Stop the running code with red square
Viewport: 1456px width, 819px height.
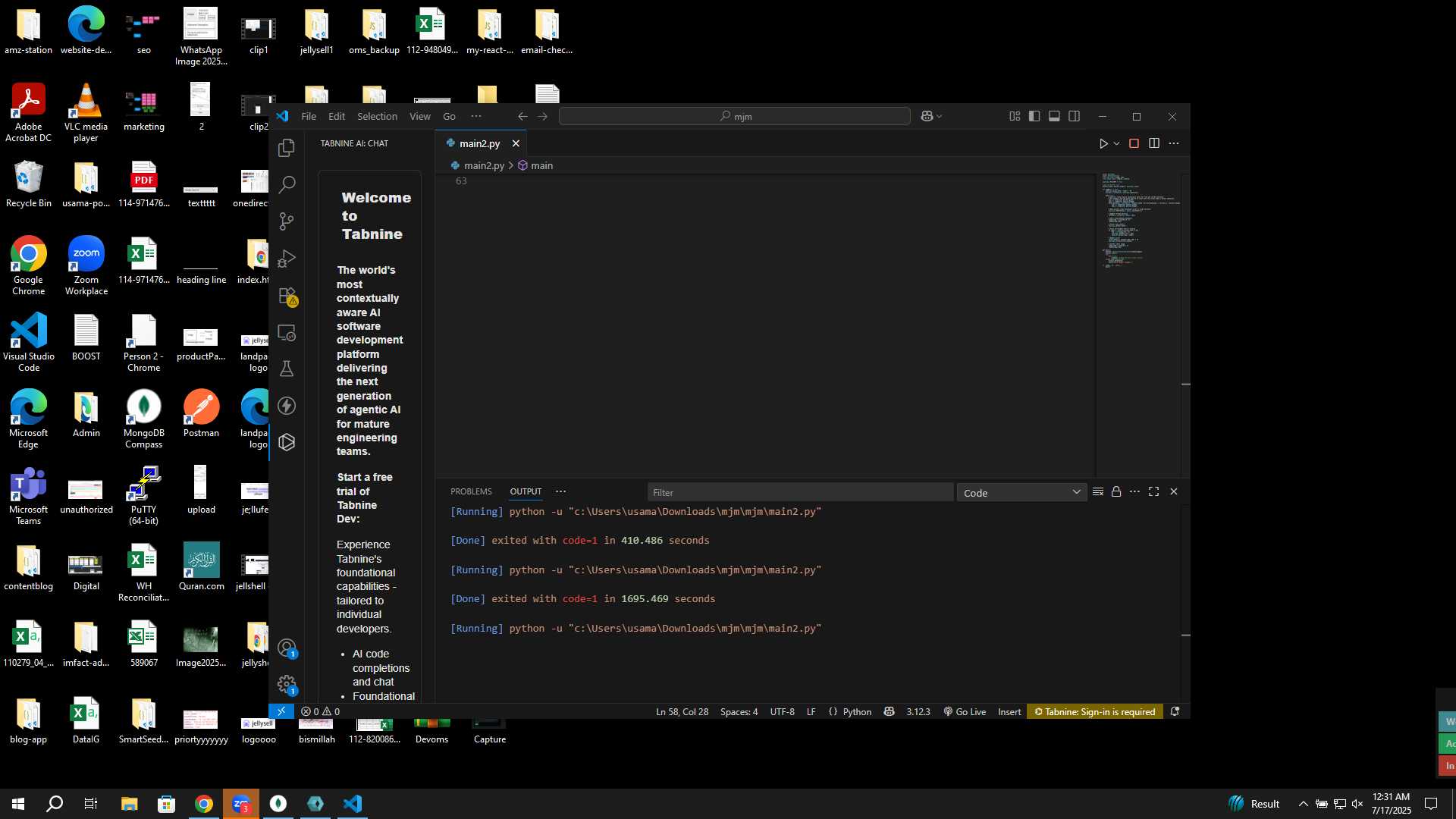pos(1134,143)
